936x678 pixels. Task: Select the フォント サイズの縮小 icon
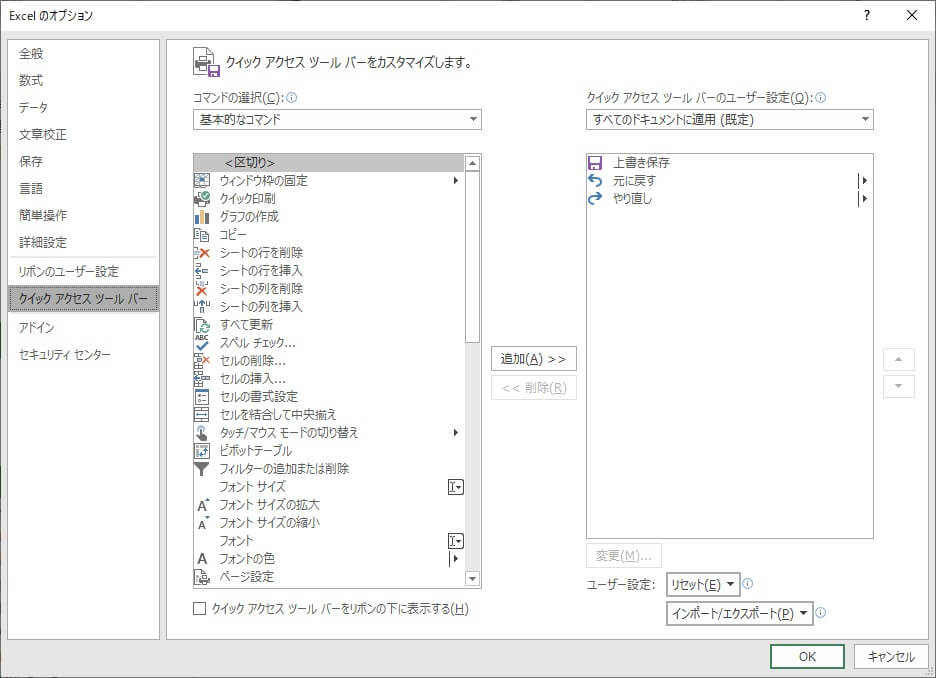click(203, 523)
